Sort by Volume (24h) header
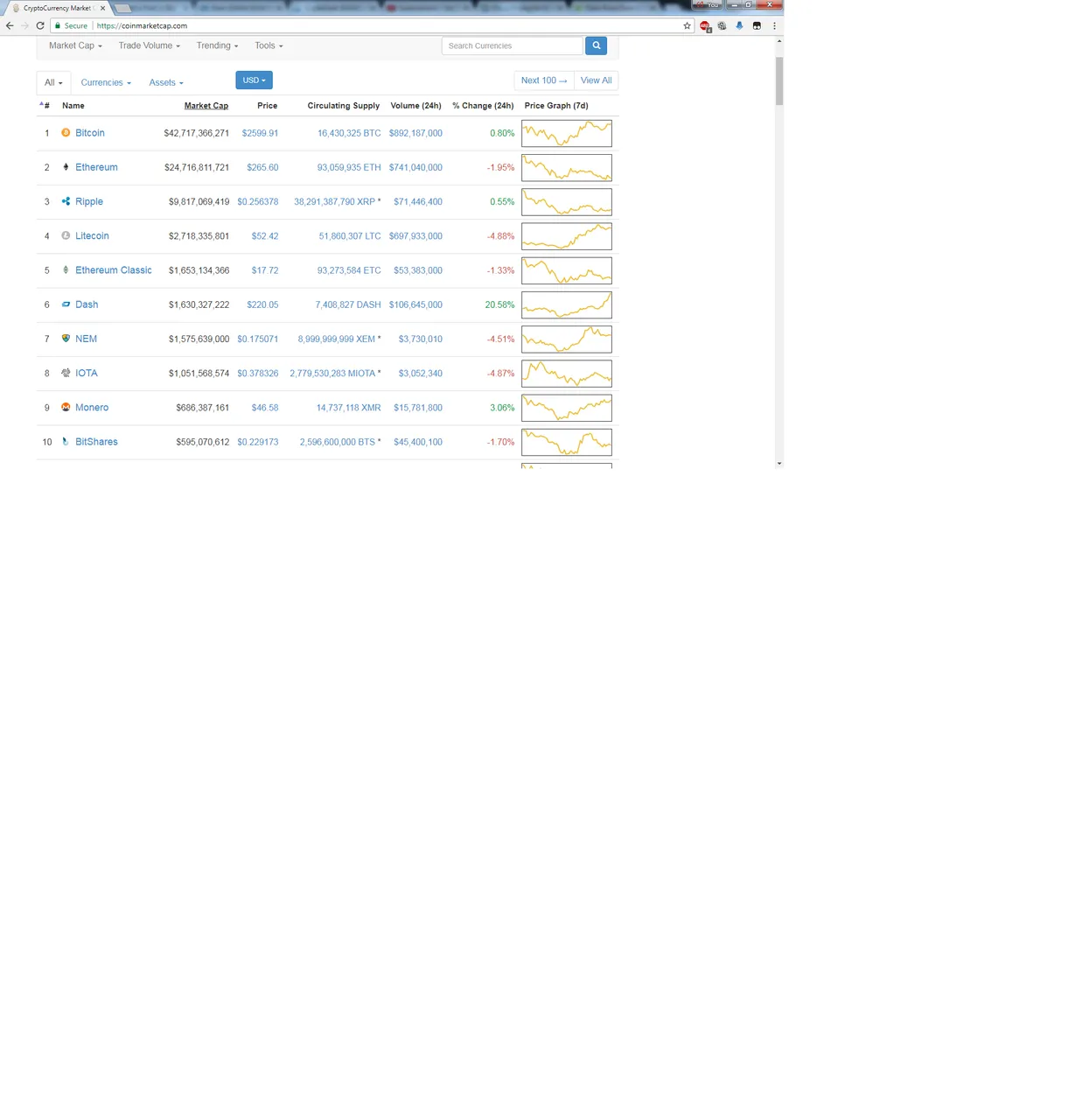Screen dimensions: 1089x1120 tap(416, 106)
